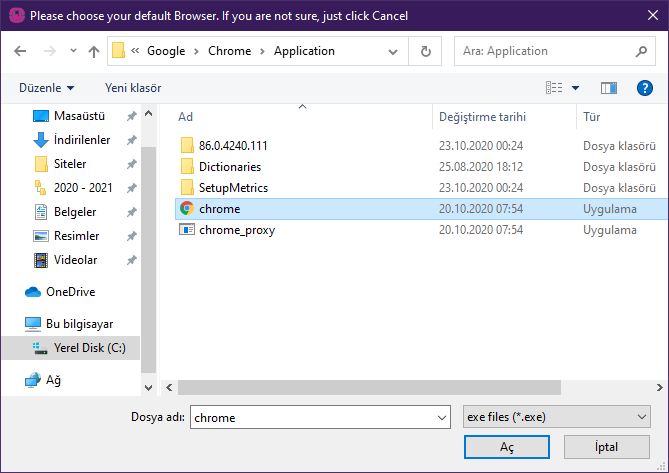669x473 pixels.
Task: Click pin icon next to İndirilenler
Action: pos(132,140)
